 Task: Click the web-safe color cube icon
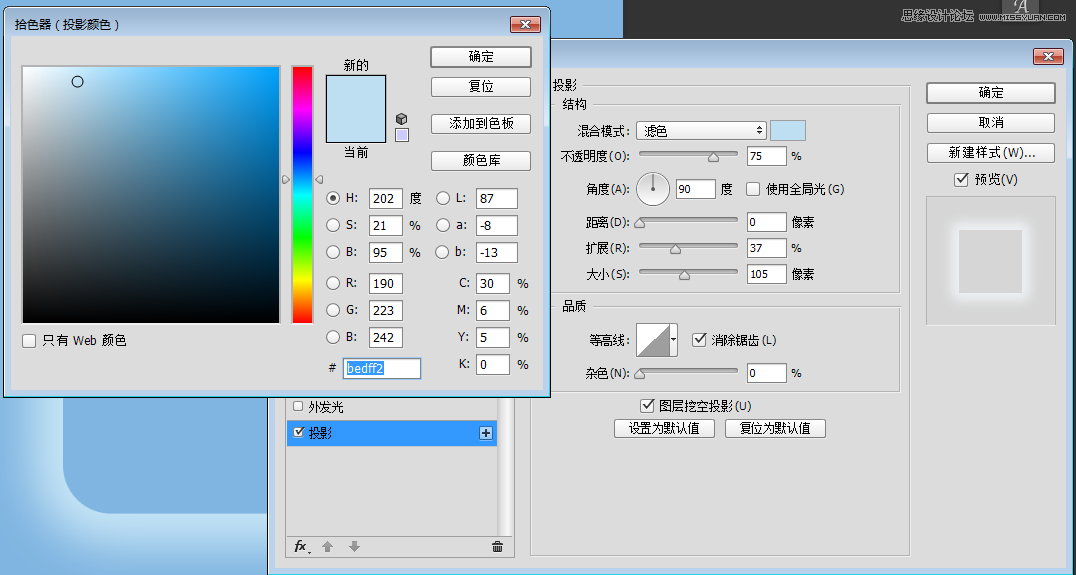click(x=401, y=118)
